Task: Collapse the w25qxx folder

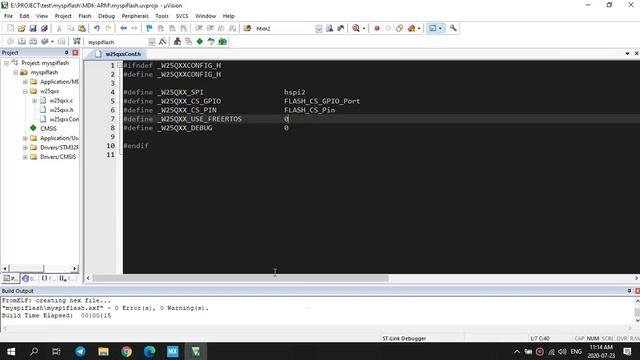Action: [25, 91]
